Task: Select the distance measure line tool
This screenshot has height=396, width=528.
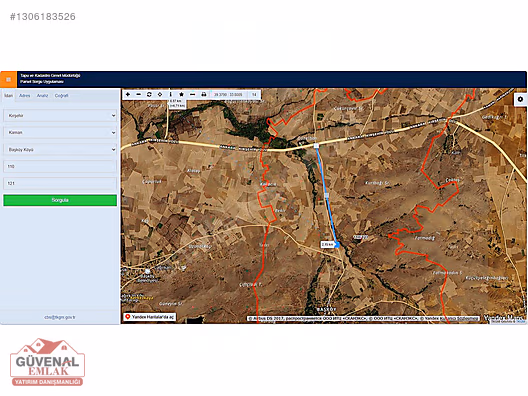Action: click(192, 95)
